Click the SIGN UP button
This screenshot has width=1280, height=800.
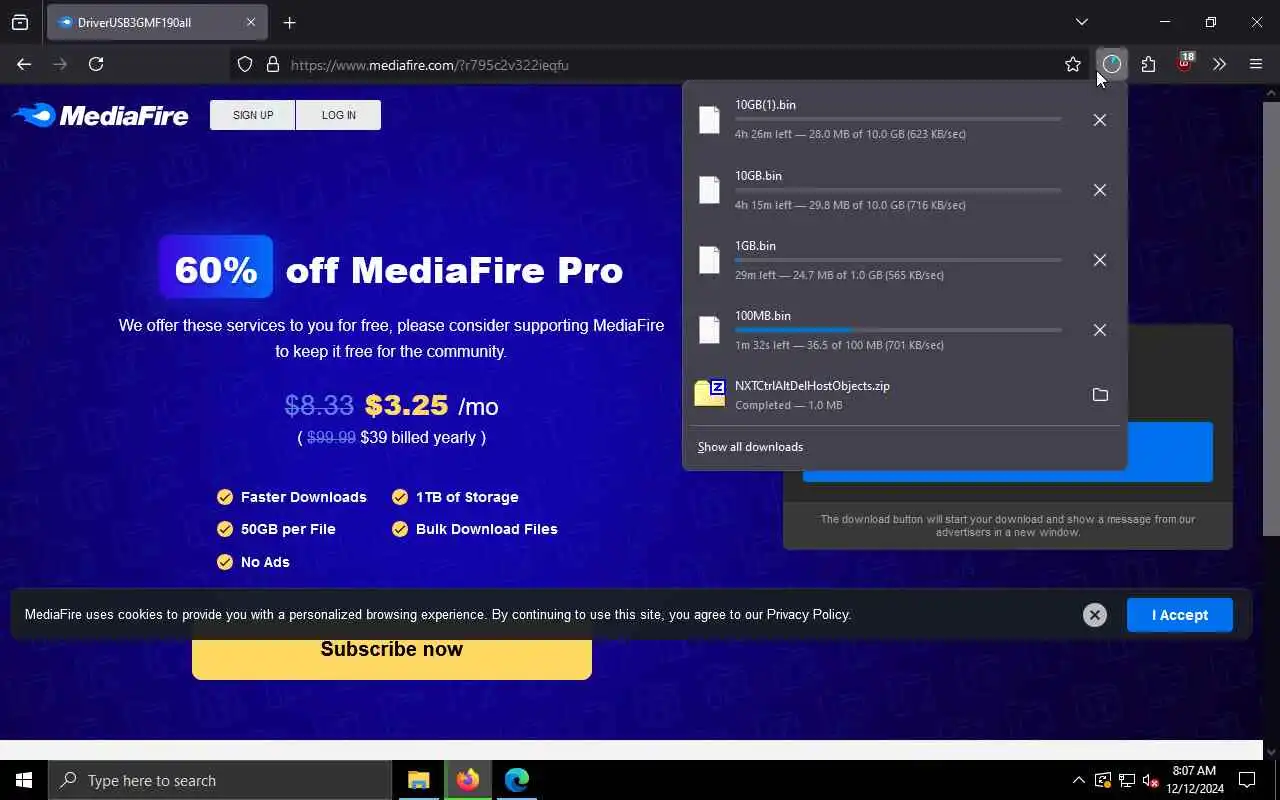pos(253,115)
